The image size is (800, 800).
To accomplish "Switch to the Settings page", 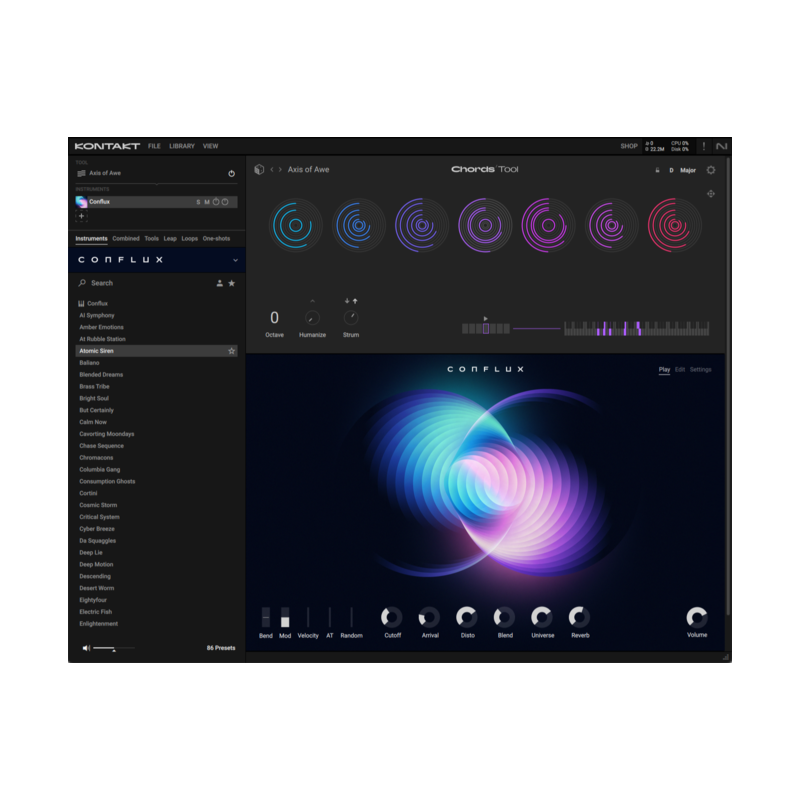I will (701, 369).
